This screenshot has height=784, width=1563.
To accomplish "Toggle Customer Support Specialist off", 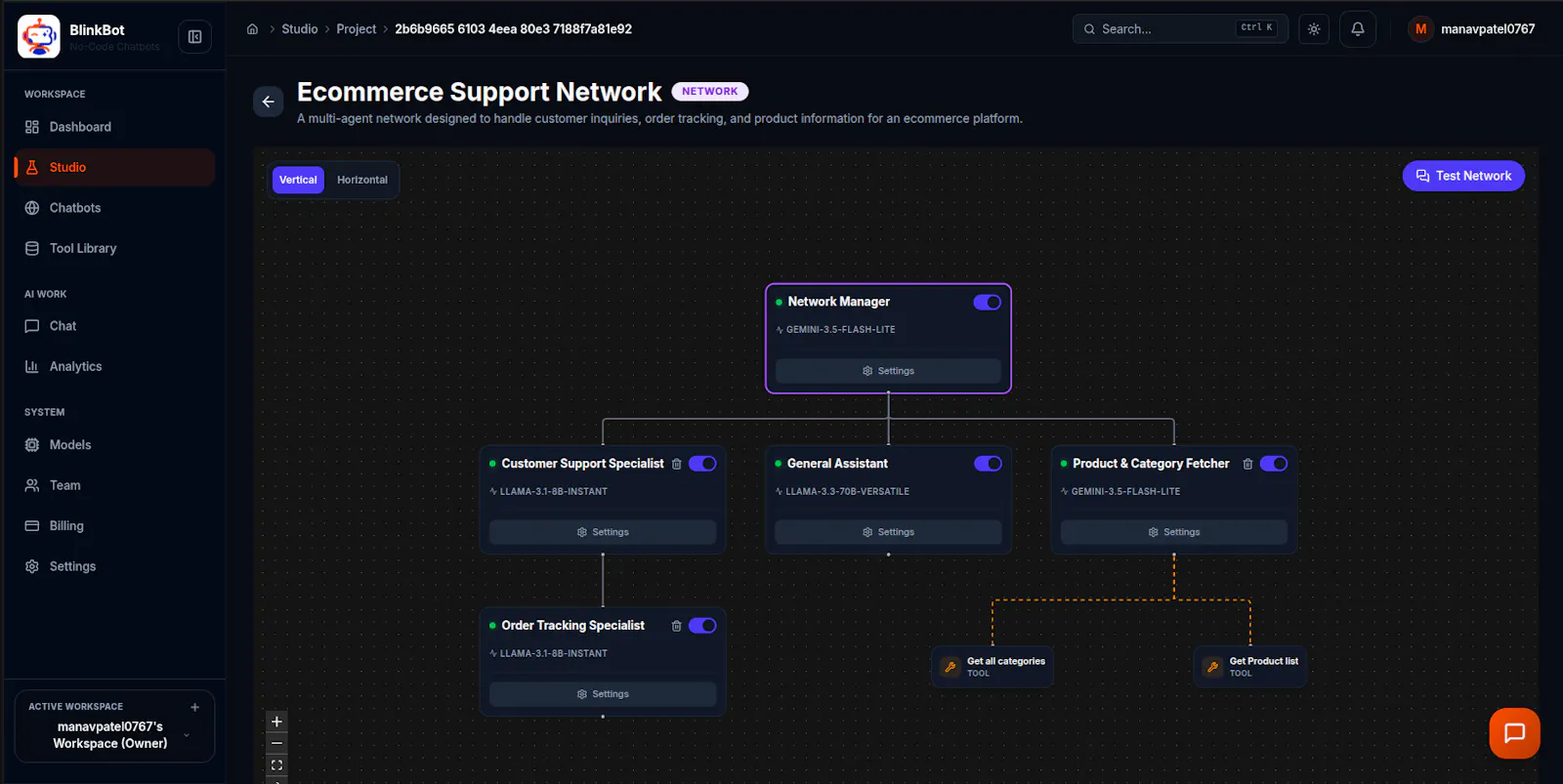I will pyautogui.click(x=702, y=464).
